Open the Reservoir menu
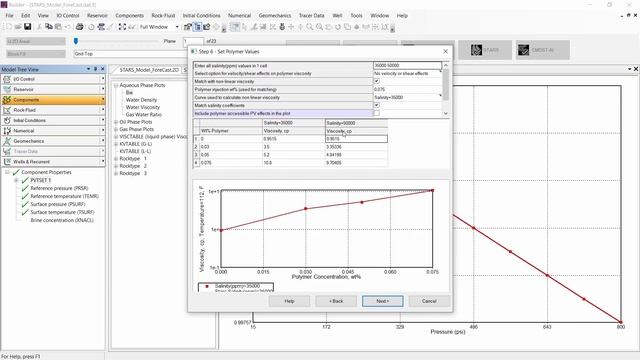 pyautogui.click(x=97, y=16)
